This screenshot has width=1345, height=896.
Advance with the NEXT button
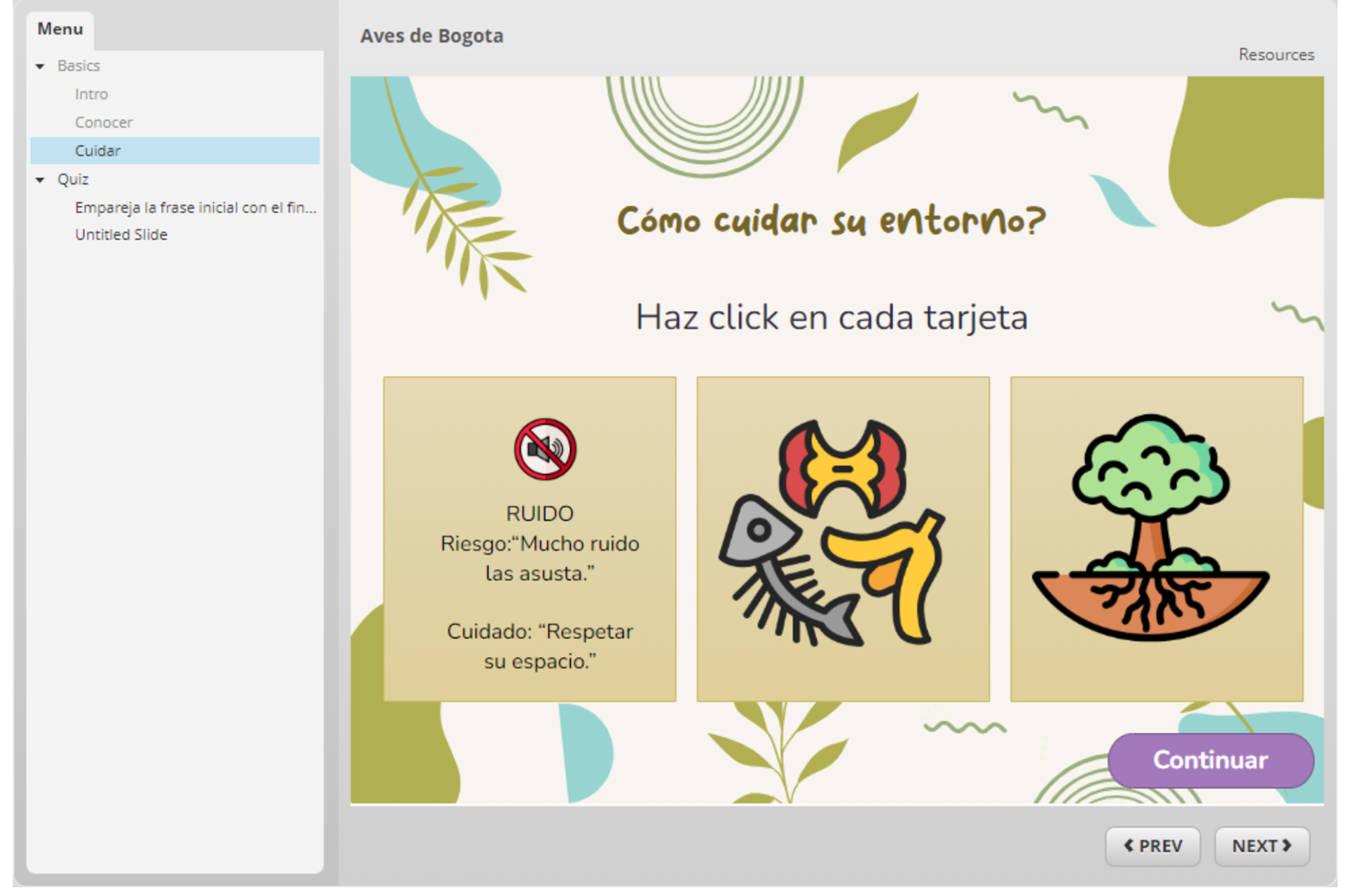pyautogui.click(x=1261, y=846)
